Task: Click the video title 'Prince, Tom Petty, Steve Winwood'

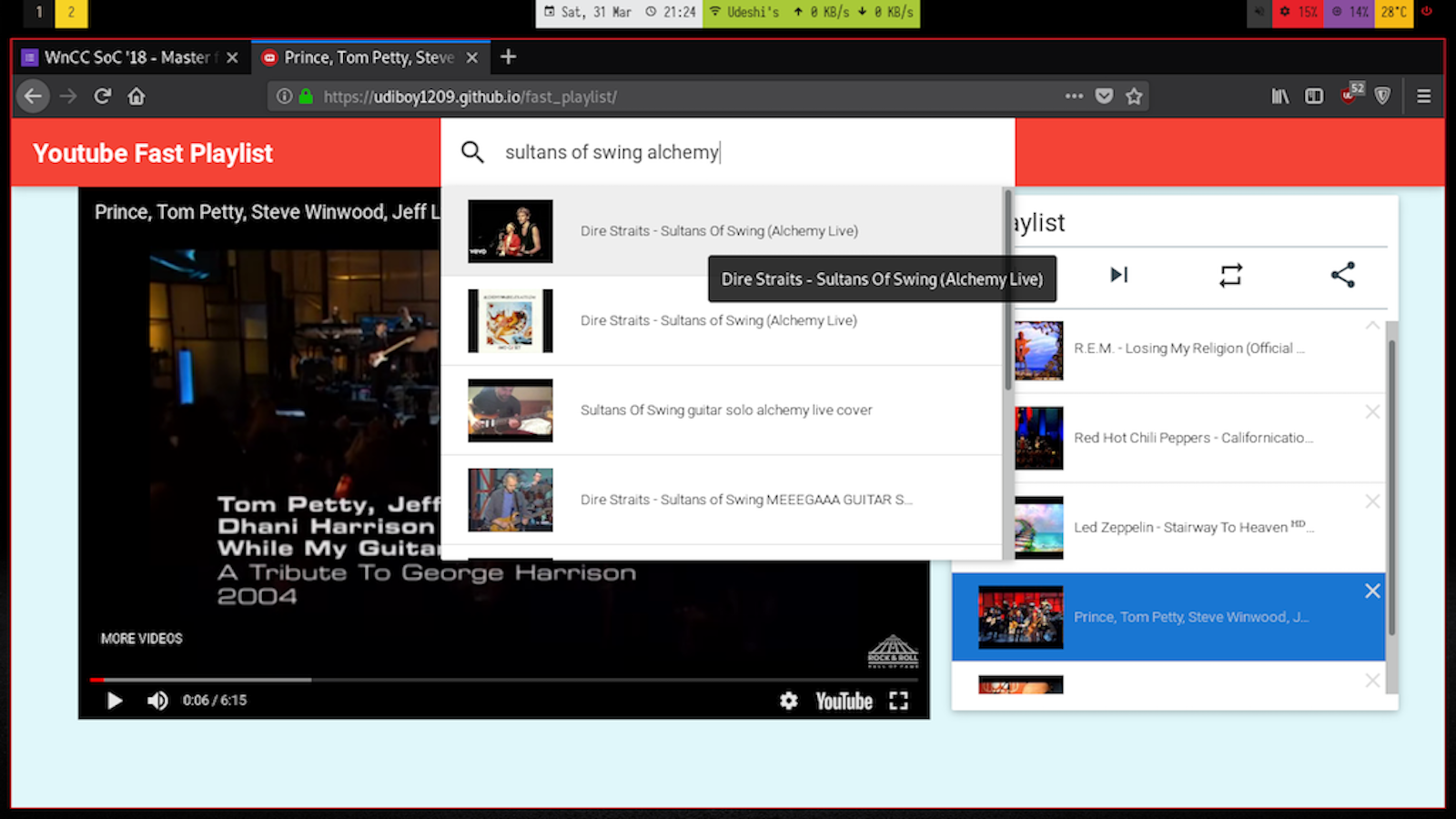Action: click(268, 212)
